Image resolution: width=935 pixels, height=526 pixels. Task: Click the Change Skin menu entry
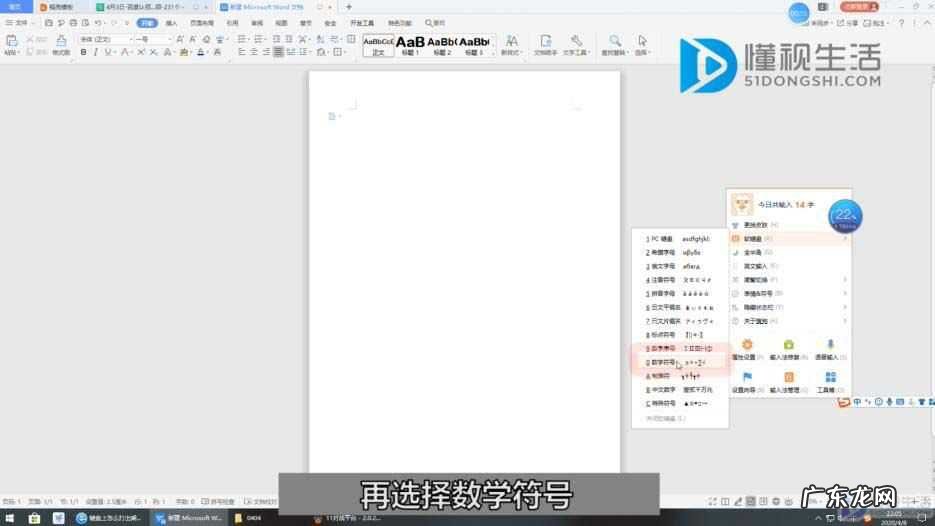[x=788, y=225]
